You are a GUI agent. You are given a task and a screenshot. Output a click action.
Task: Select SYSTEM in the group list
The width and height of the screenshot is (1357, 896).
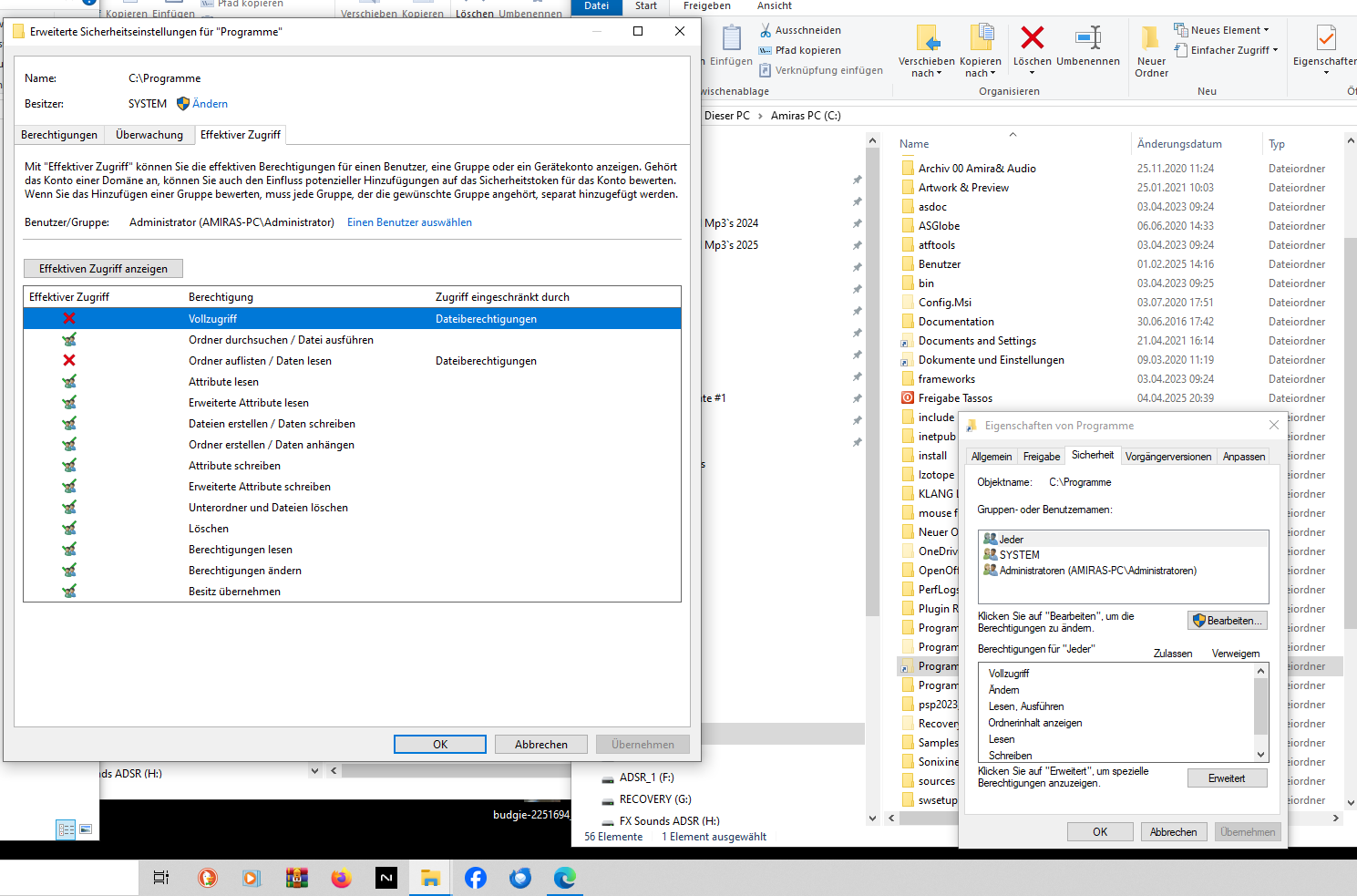tap(1123, 555)
